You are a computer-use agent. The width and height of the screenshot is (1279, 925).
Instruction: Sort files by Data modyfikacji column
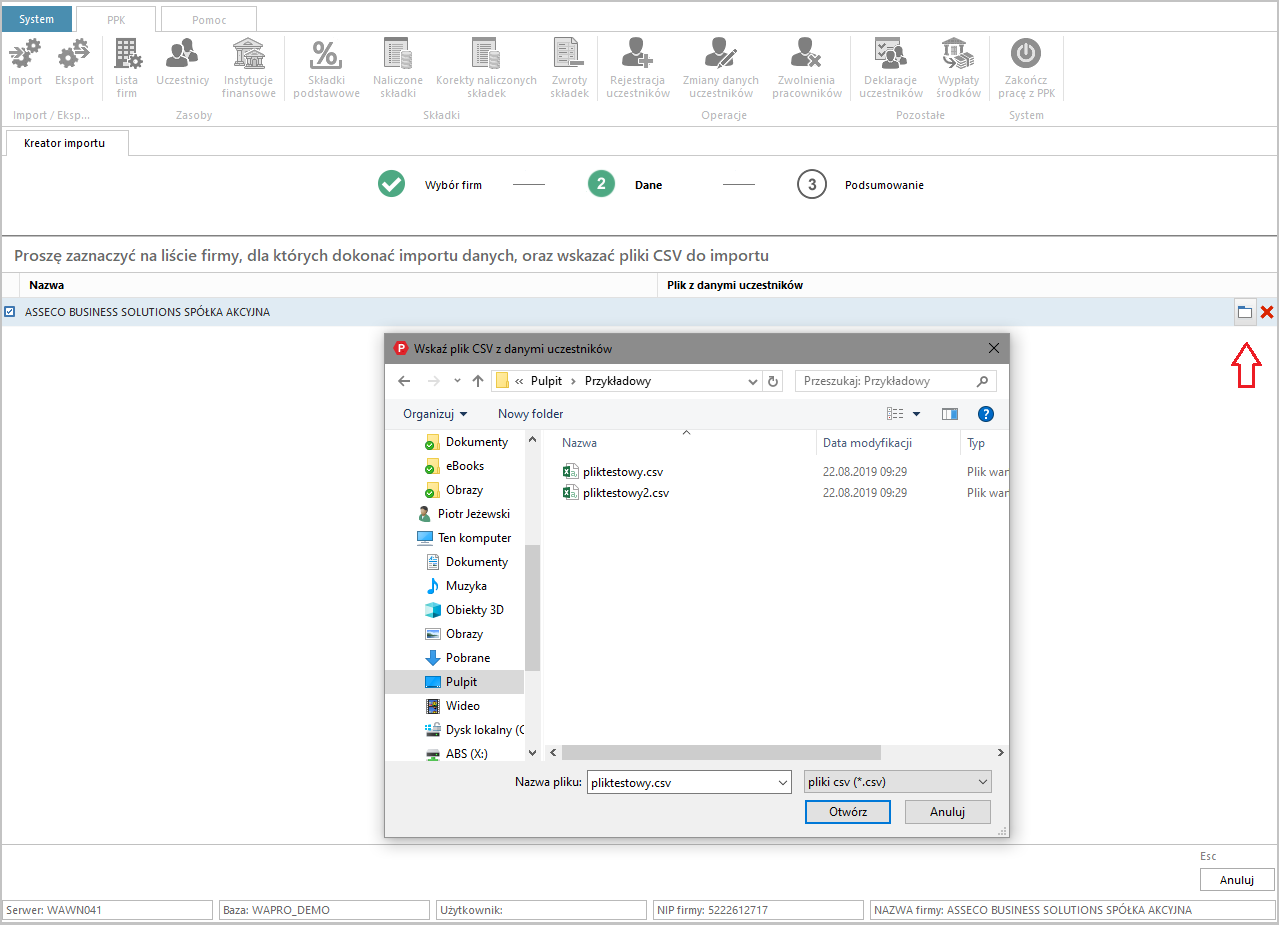[x=867, y=442]
